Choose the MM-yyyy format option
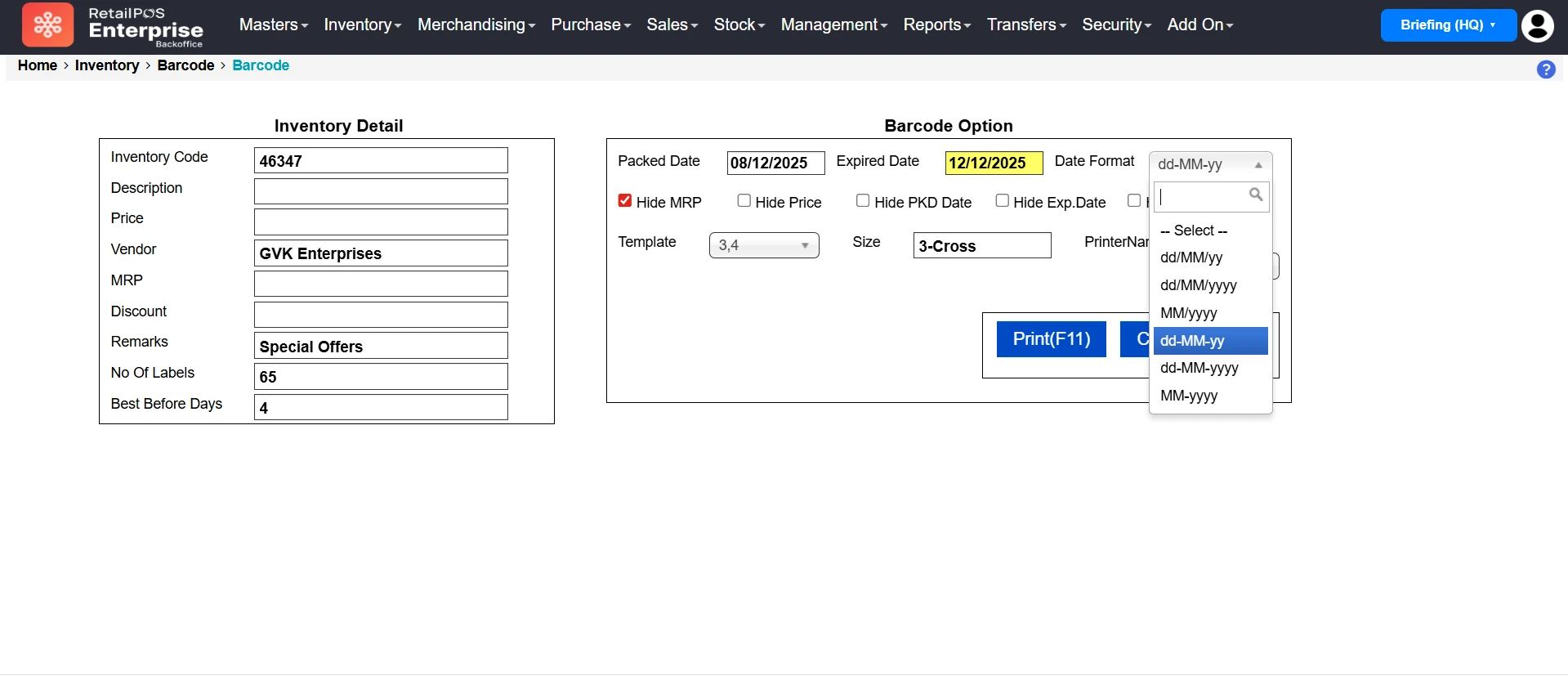The height and width of the screenshot is (676, 1568). [x=1189, y=396]
